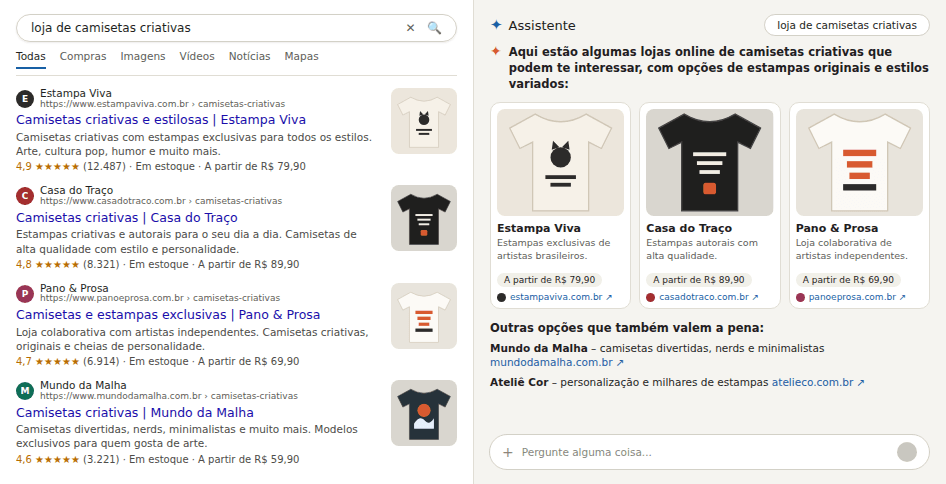The width and height of the screenshot is (946, 484).
Task: Click the 'Outras opções que também valem a pena:' heading
Action: pos(627,328)
